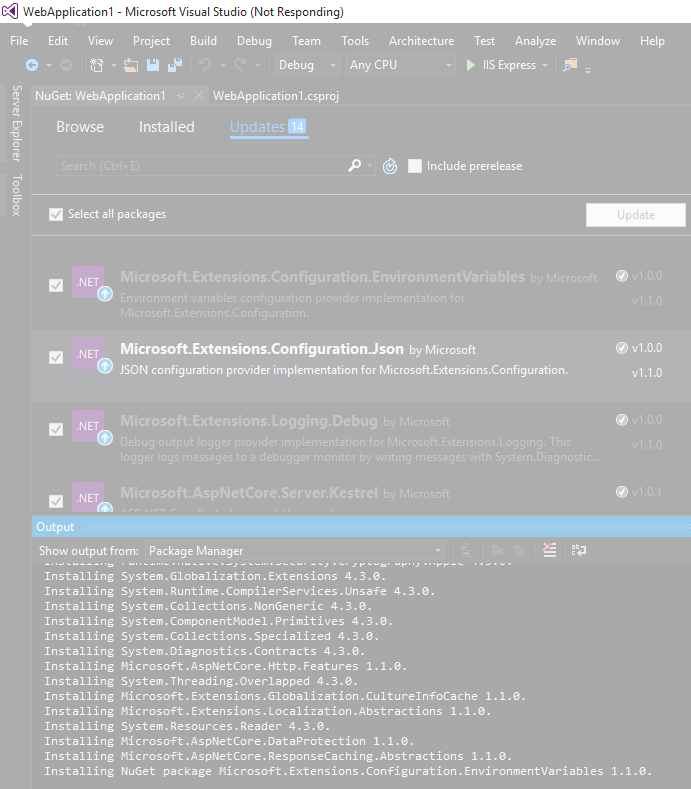The width and height of the screenshot is (691, 789).
Task: Open the Any CPU platform dropdown
Action: coord(400,65)
